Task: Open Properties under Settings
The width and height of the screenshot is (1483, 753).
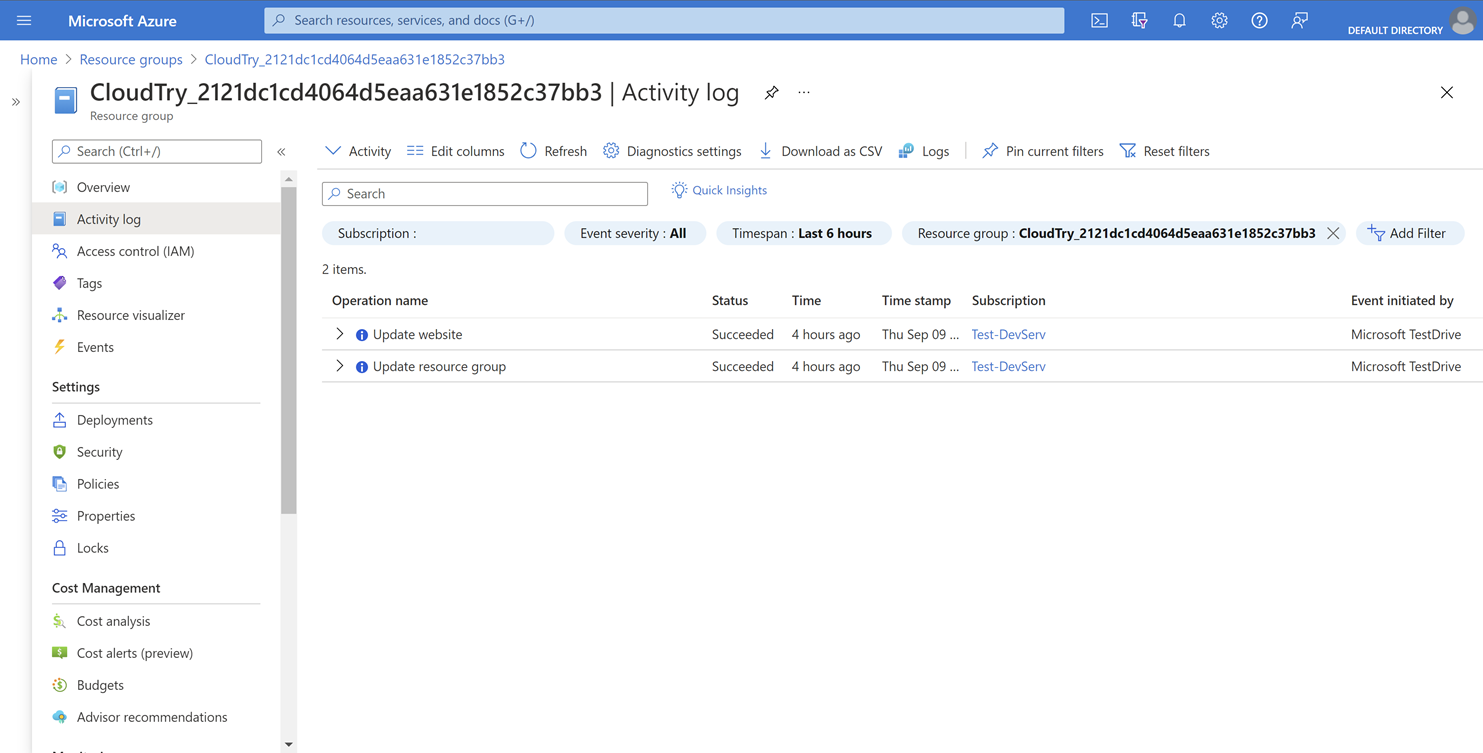Action: (x=156, y=516)
